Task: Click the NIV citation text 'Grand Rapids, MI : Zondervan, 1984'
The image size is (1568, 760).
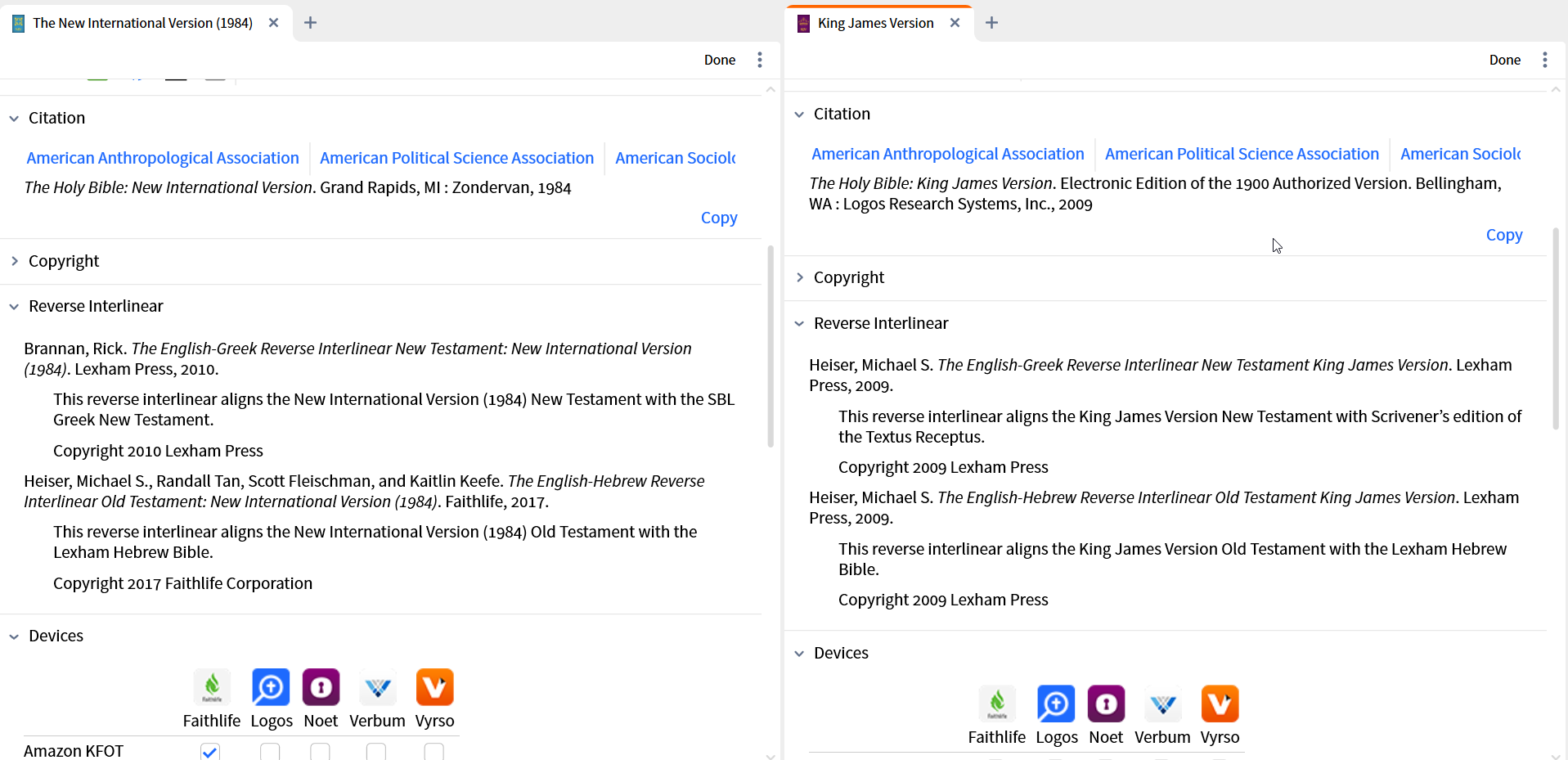Action: pos(446,187)
